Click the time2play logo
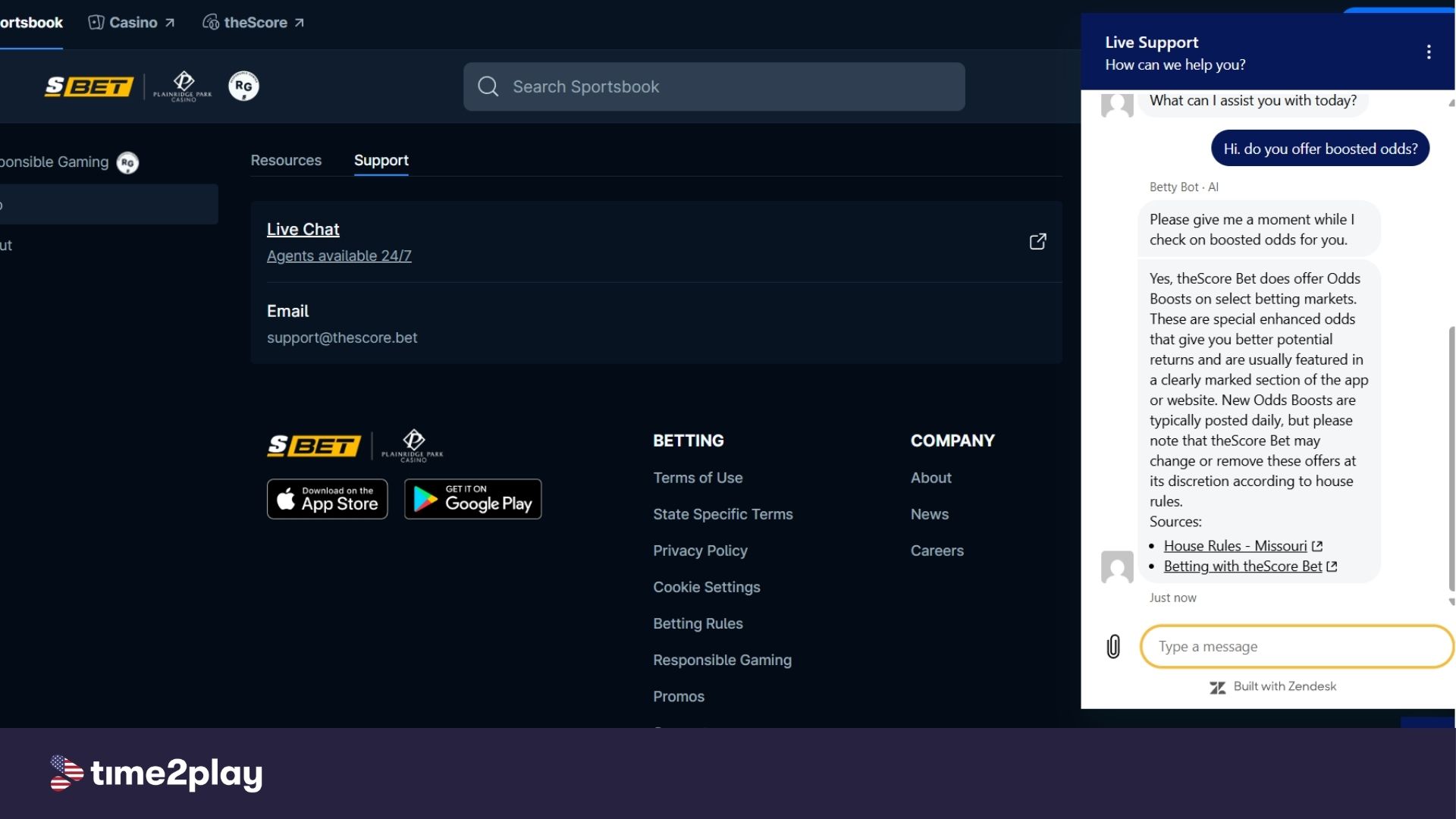Viewport: 1456px width, 819px height. coord(156,773)
